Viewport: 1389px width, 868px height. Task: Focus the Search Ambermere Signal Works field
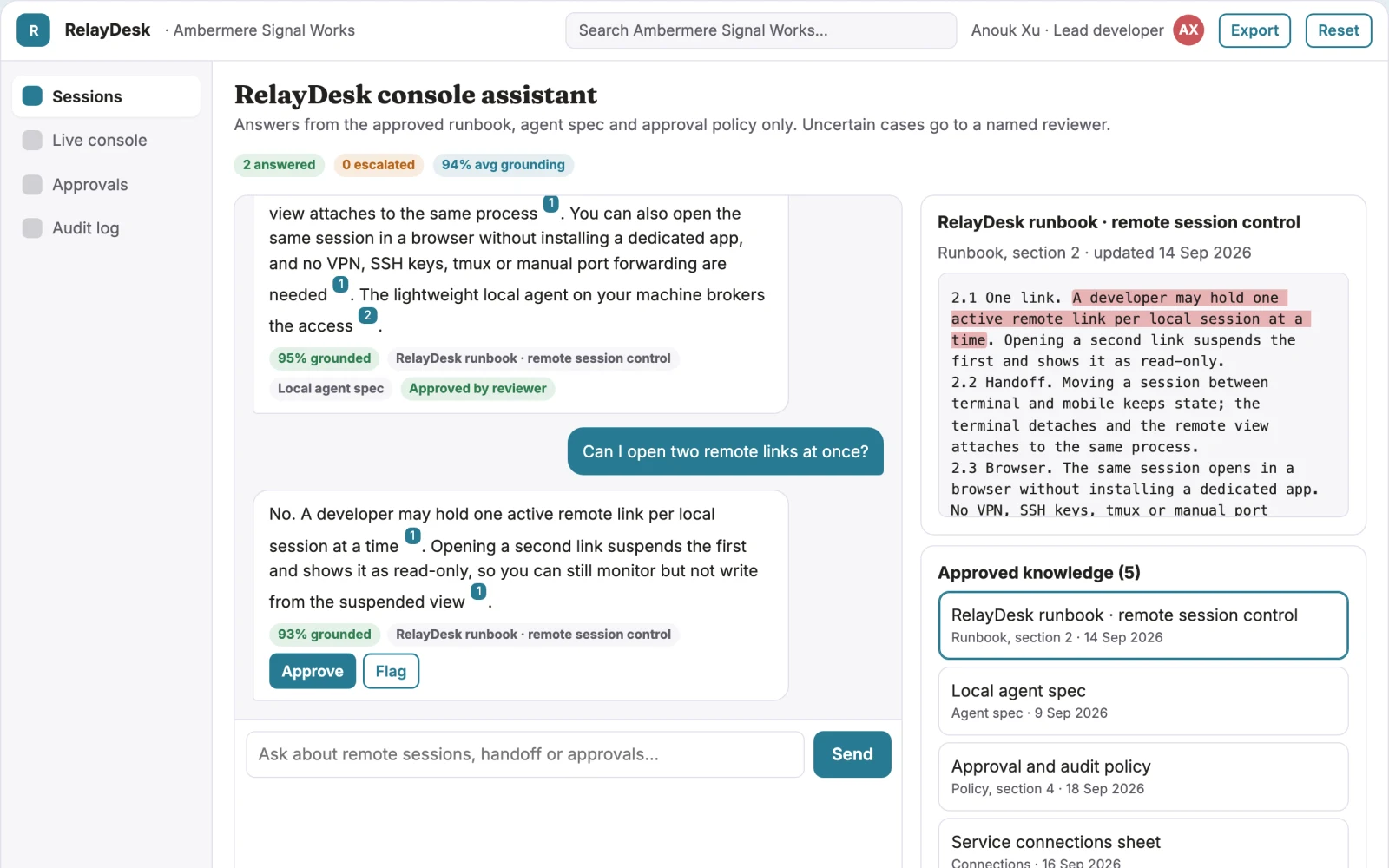(x=760, y=30)
